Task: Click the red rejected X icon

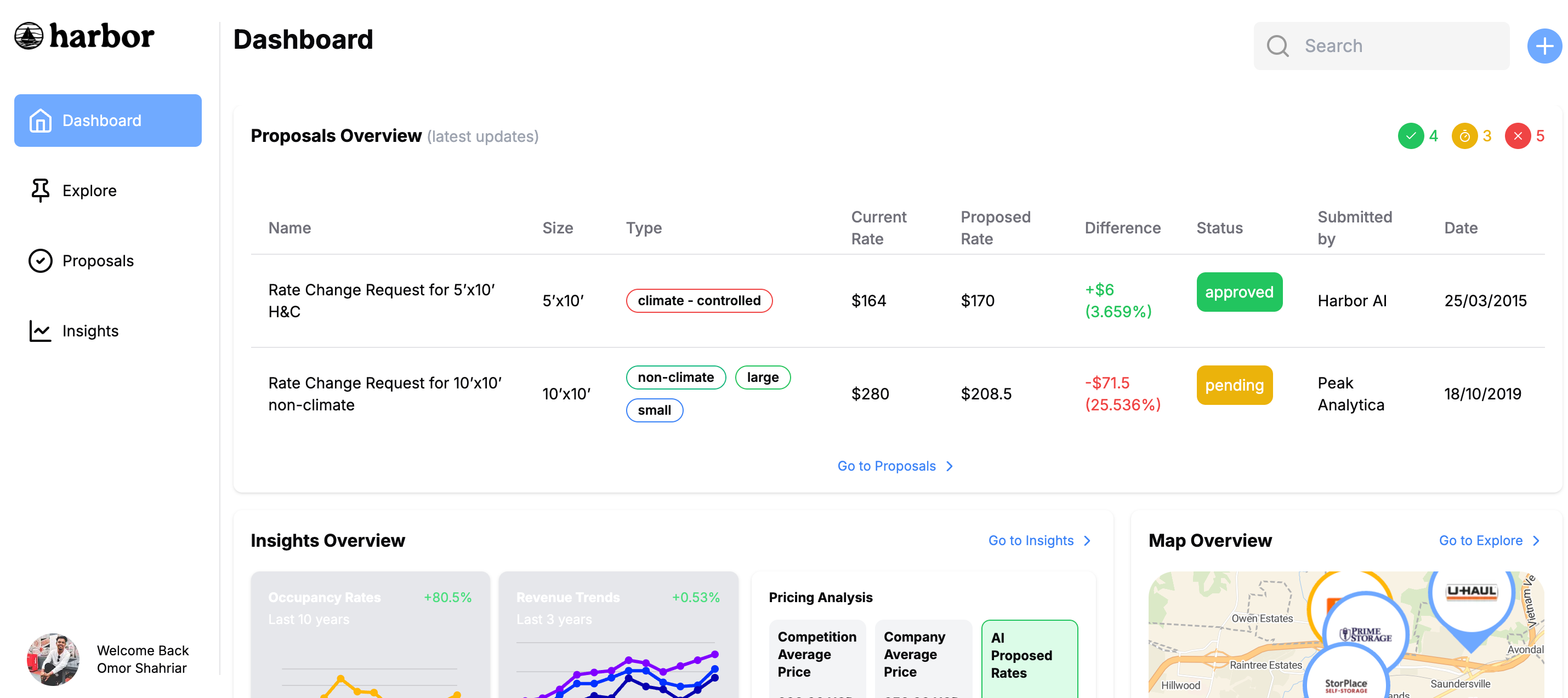Action: (x=1517, y=136)
